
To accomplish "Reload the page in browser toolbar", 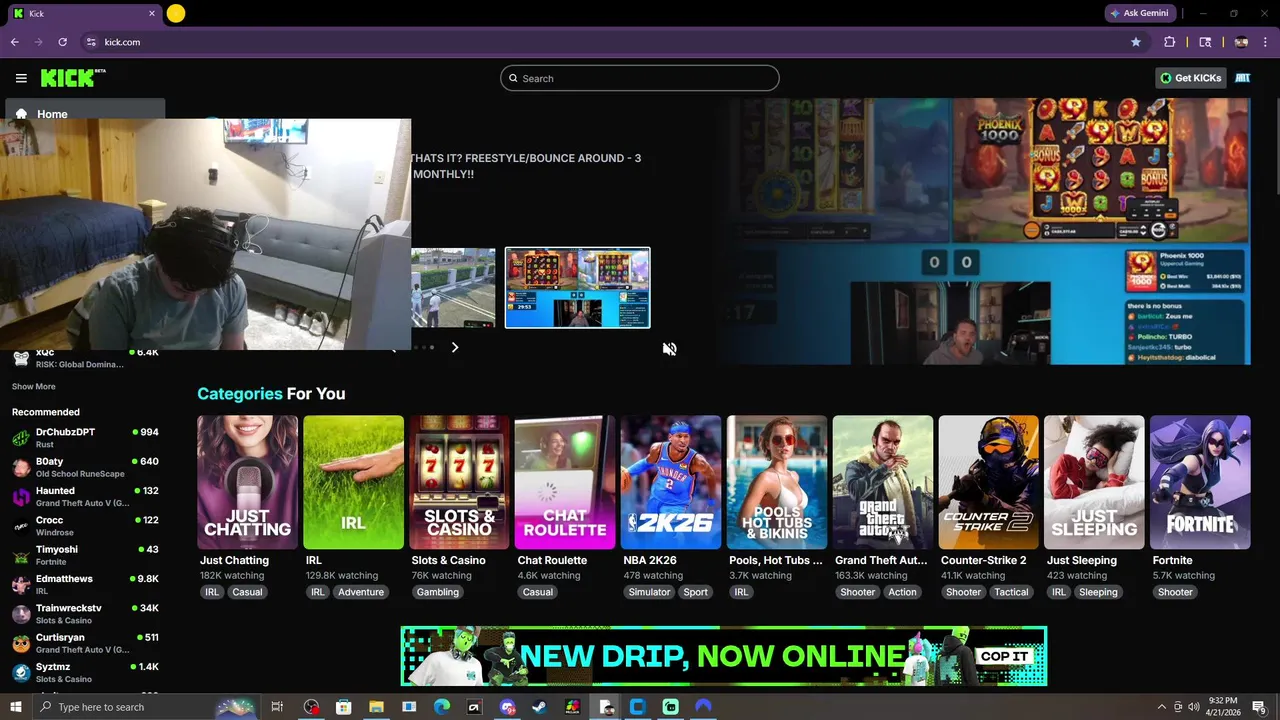I will tap(63, 42).
